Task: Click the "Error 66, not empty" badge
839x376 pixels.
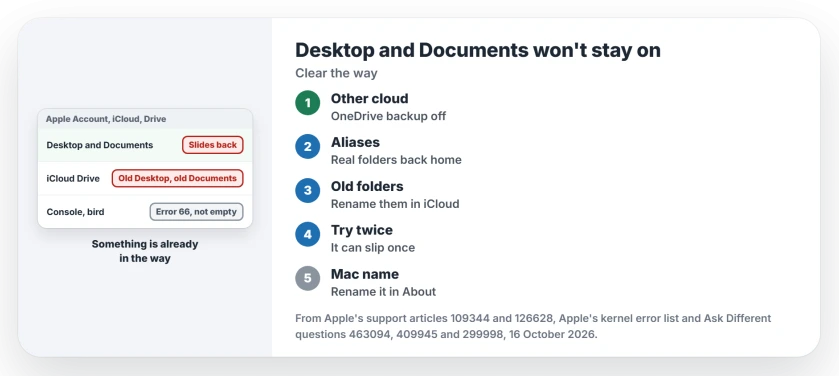Action: pyautogui.click(x=196, y=212)
